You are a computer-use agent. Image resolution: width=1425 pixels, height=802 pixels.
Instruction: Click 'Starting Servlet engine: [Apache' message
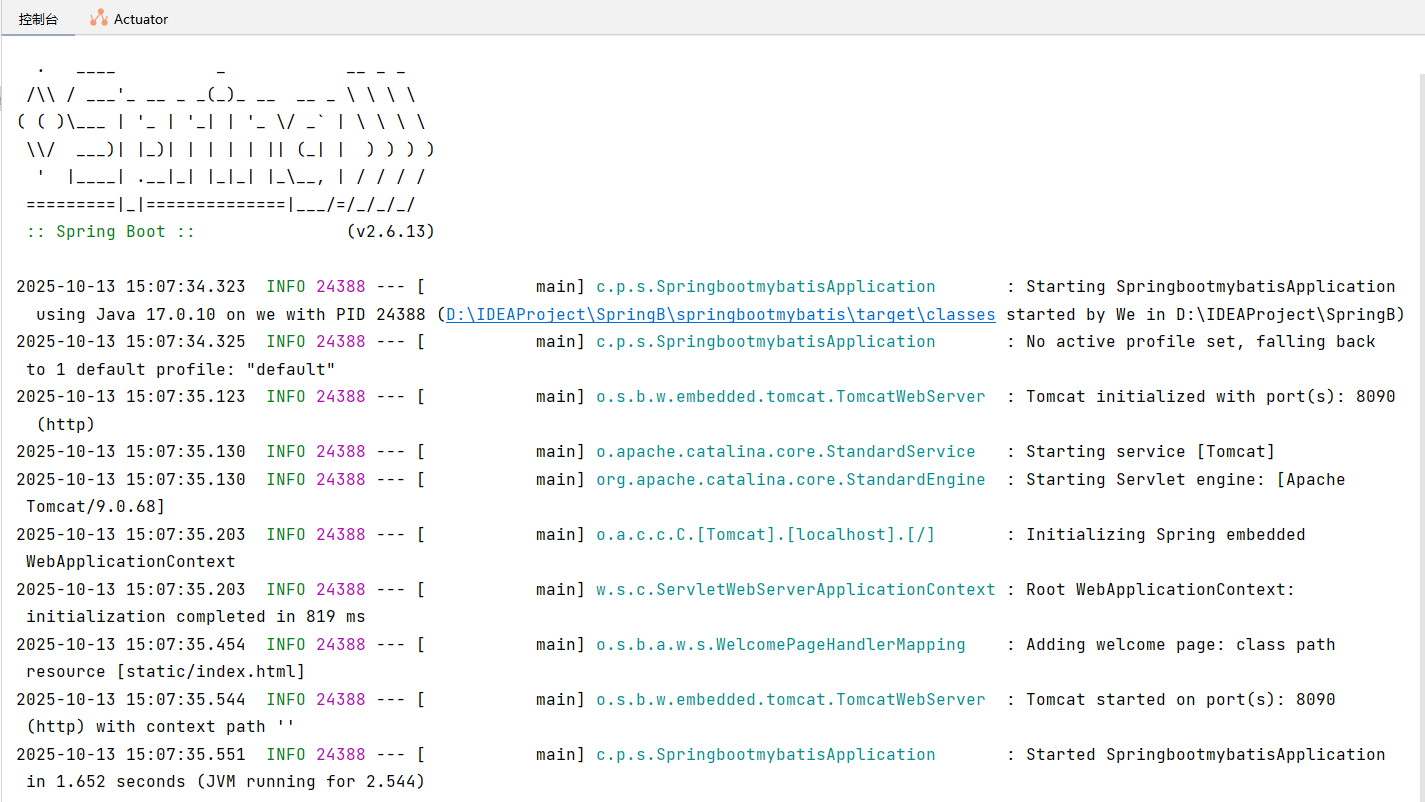1186,479
